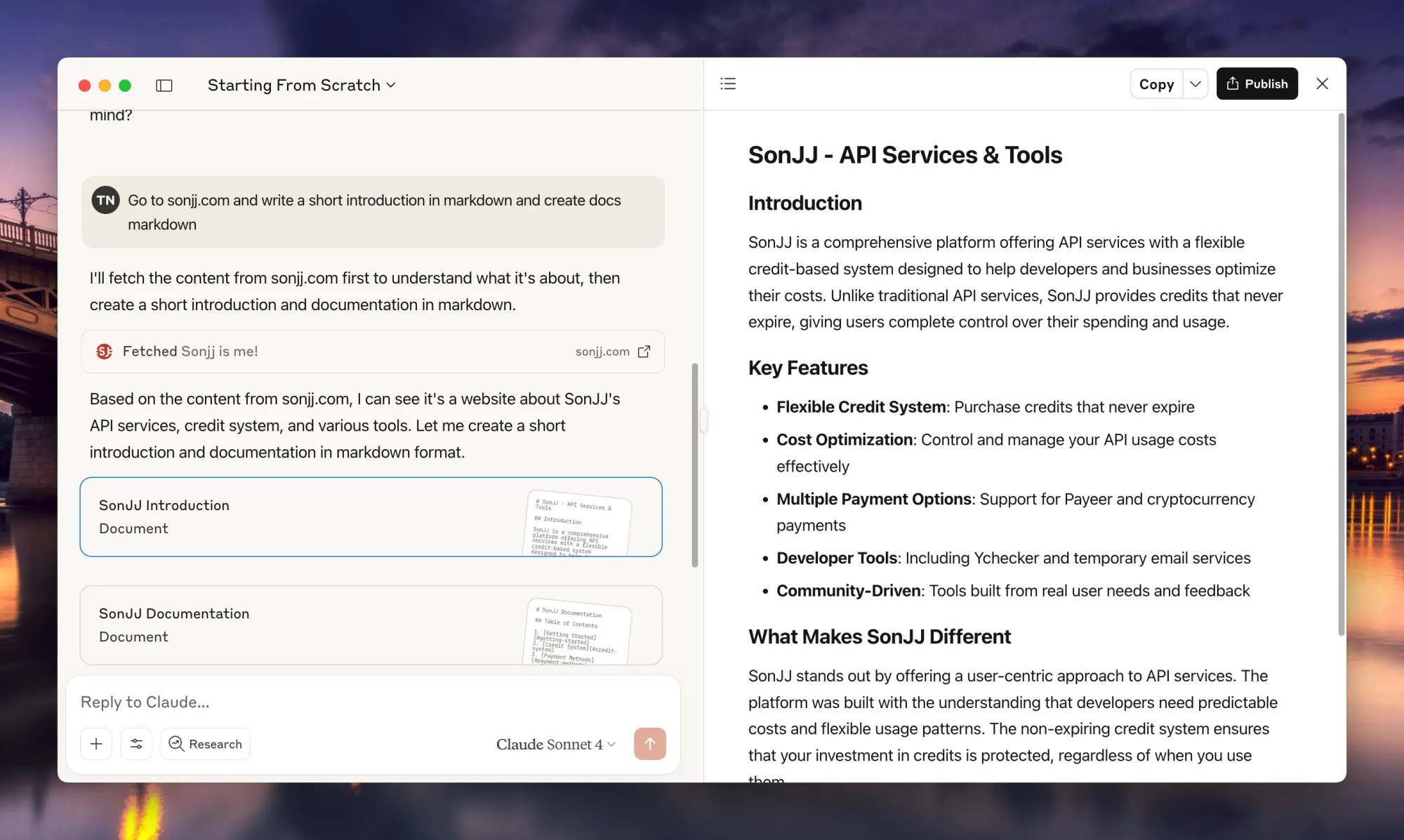This screenshot has width=1404, height=840.
Task: Open the sonjj.com external link icon
Action: tap(644, 352)
